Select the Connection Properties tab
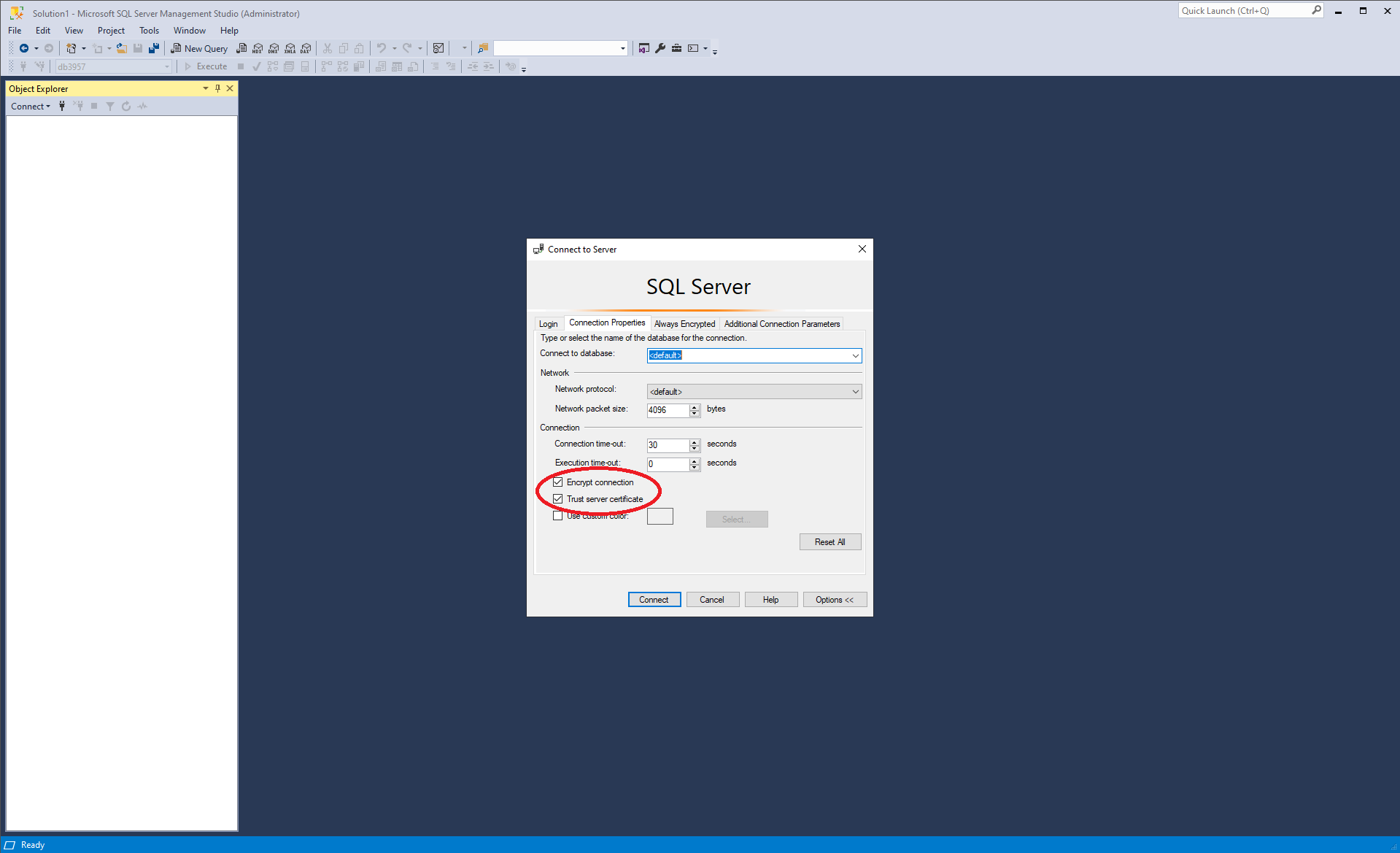This screenshot has width=1400, height=853. tap(607, 323)
